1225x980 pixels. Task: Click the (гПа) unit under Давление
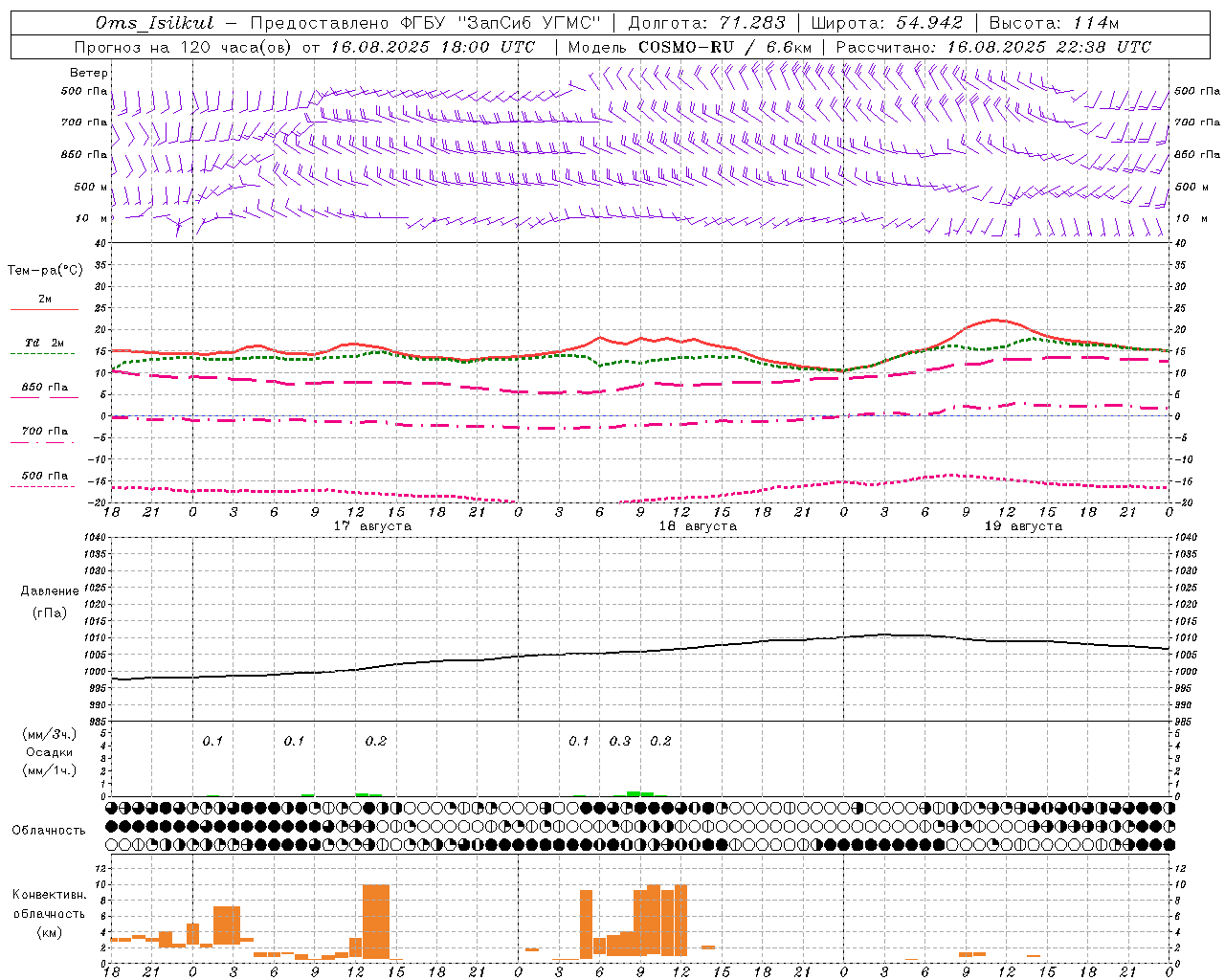(x=50, y=612)
